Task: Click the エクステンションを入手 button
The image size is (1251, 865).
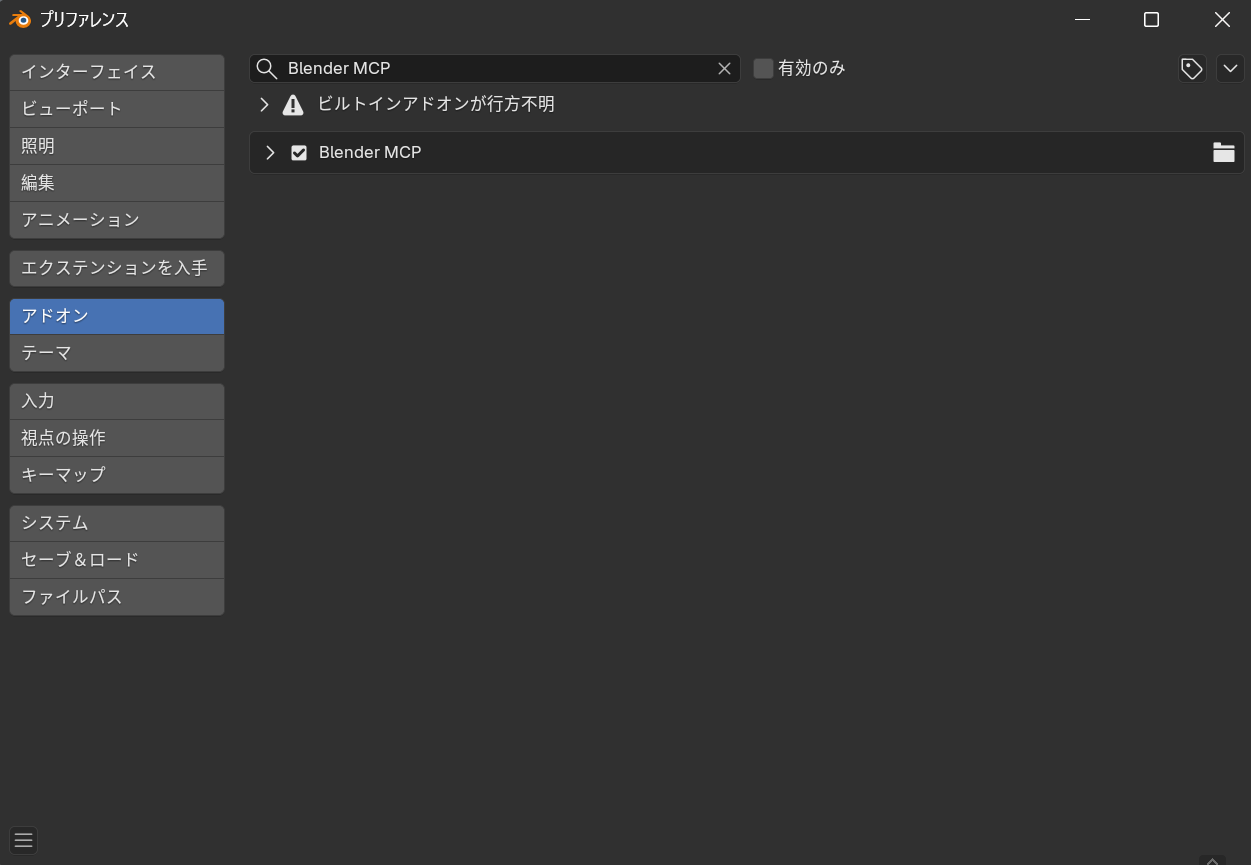Action: (x=116, y=268)
